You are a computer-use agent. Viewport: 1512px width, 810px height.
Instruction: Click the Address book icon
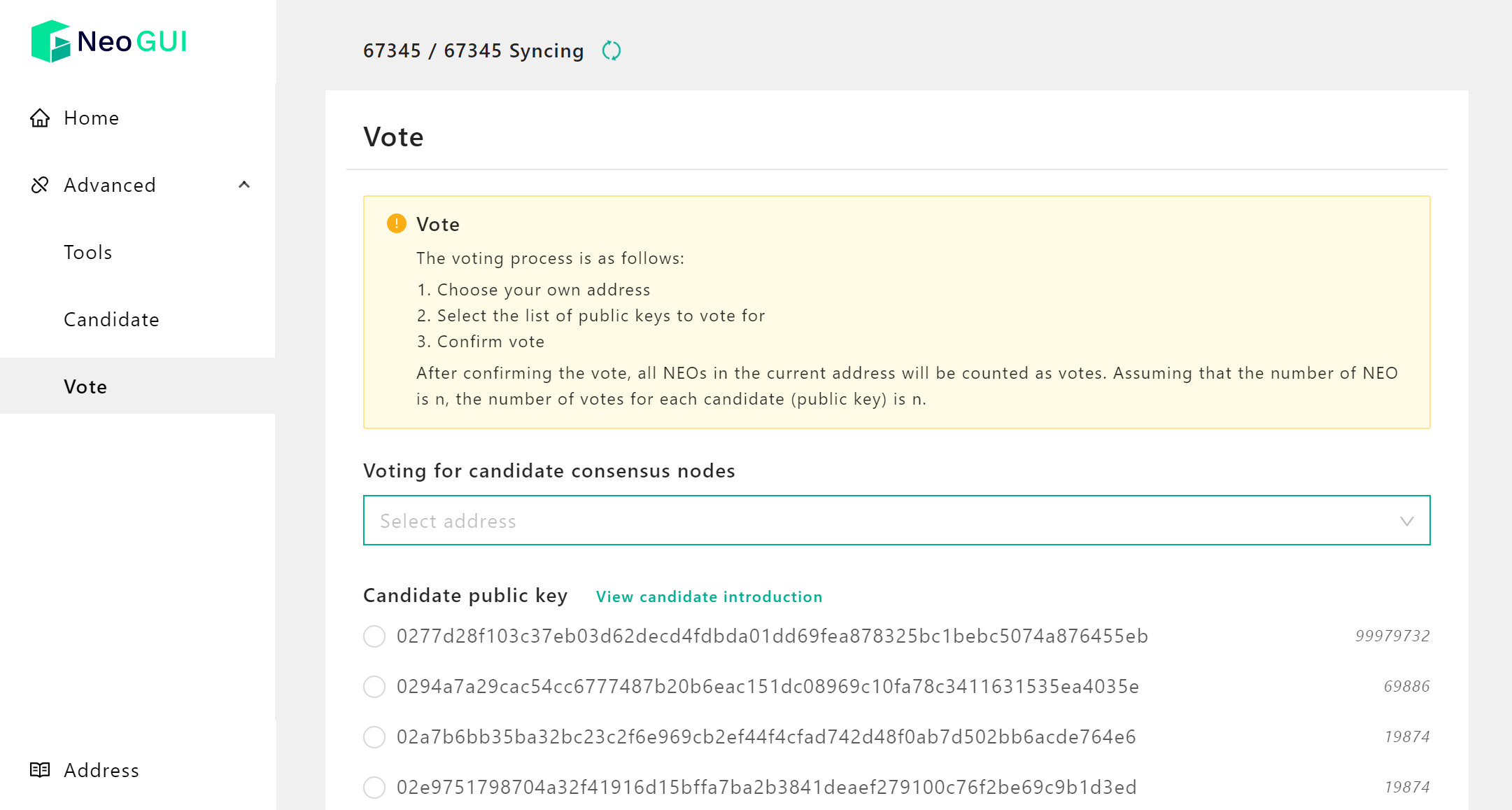(40, 769)
